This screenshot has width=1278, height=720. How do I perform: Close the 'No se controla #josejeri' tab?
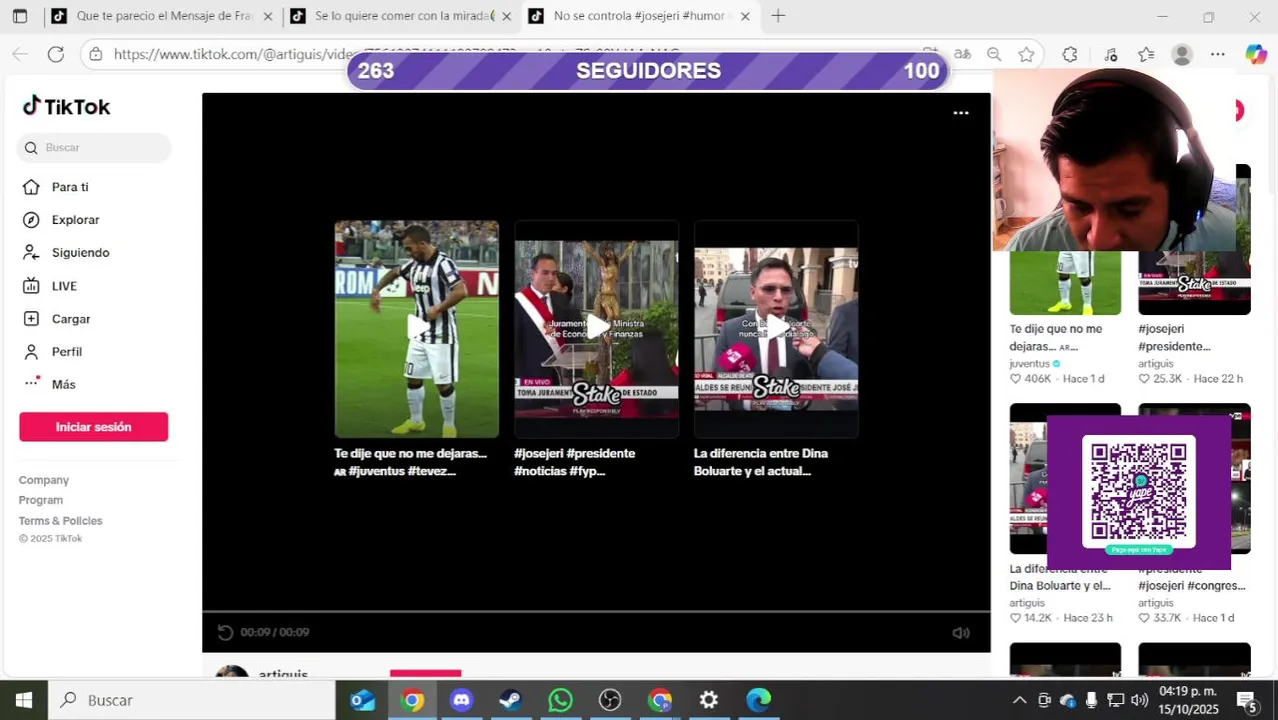[x=745, y=16]
